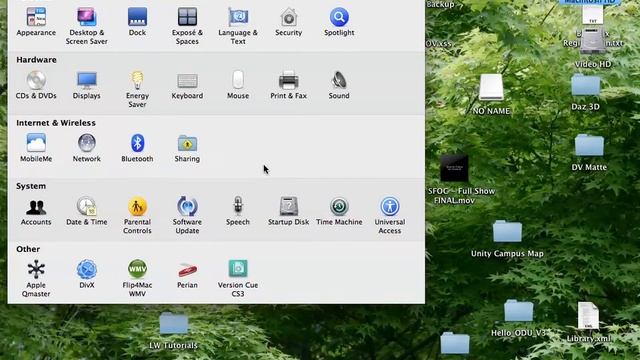
Task: Select the DV Matte desktop folder
Action: 589,145
